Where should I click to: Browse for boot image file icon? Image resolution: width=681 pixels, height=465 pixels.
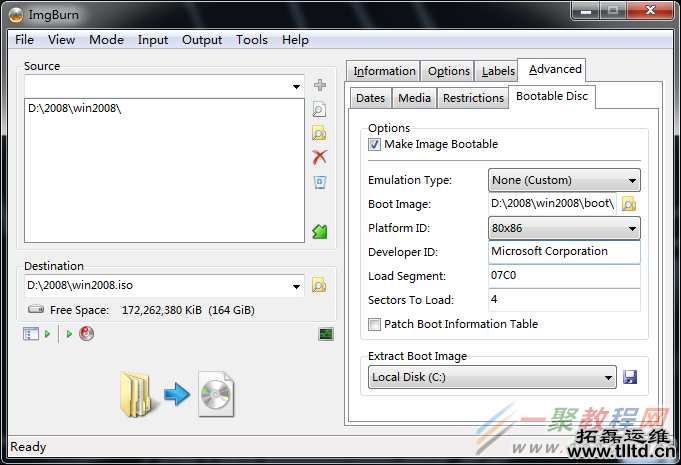[629, 204]
